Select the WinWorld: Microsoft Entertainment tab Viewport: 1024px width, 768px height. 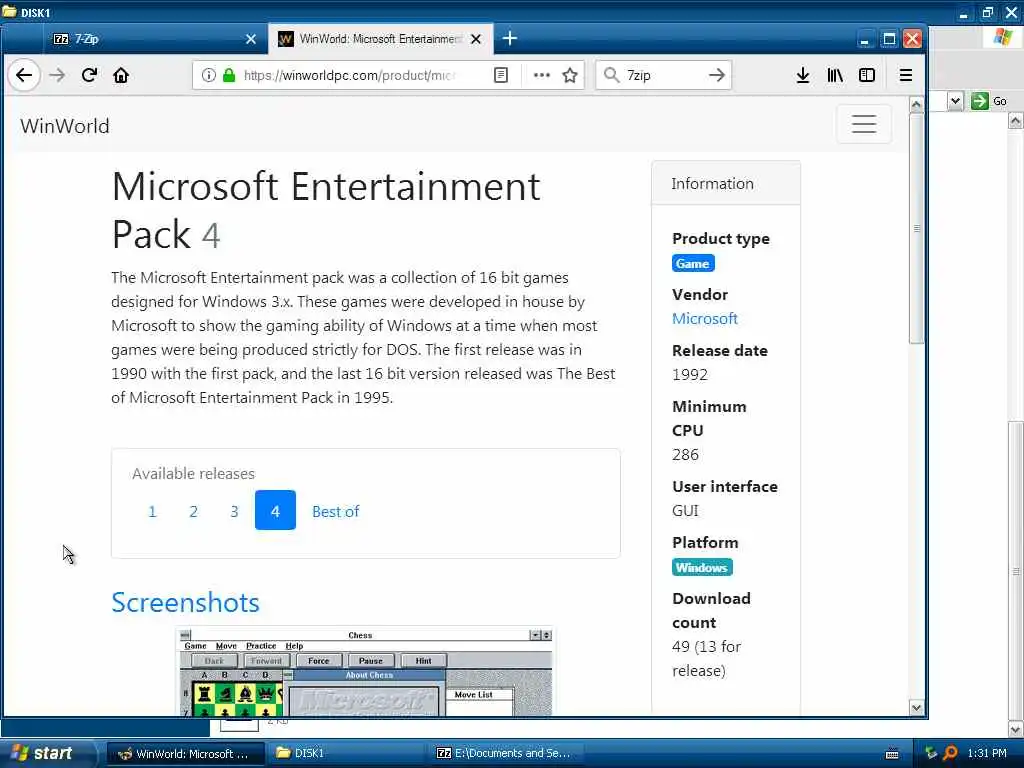381,39
